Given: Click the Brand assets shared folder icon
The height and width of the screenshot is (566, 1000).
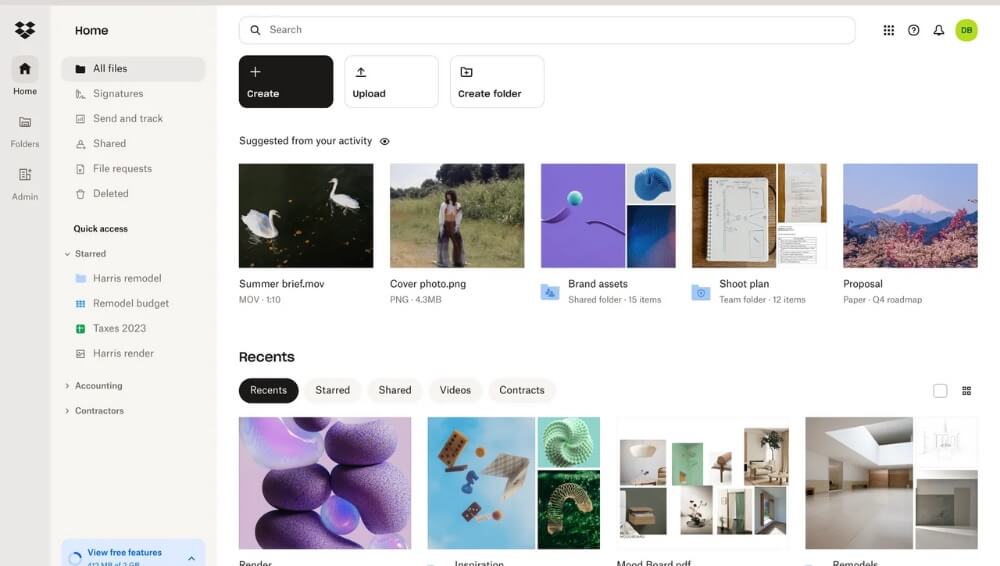Looking at the screenshot, I should 550,292.
